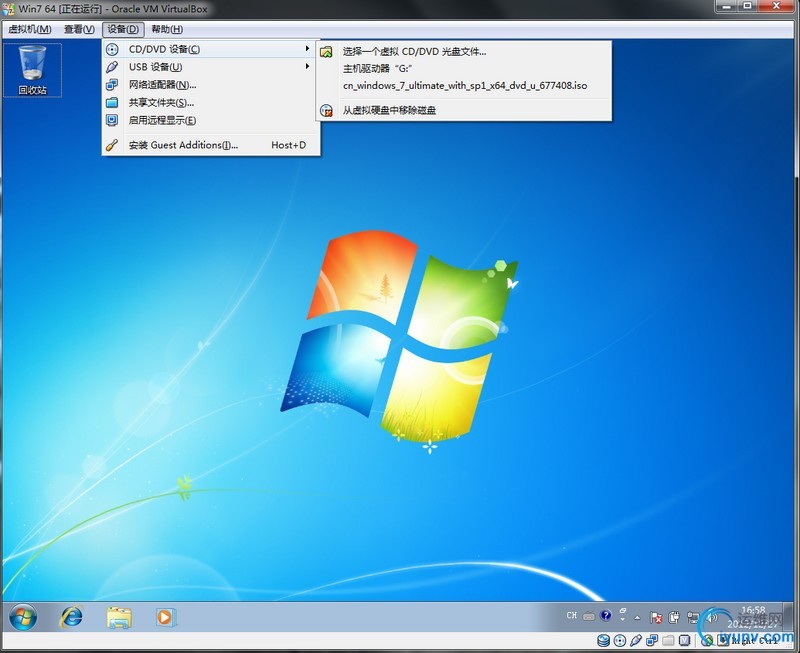Close the open 设备(D) menu

tap(123, 29)
